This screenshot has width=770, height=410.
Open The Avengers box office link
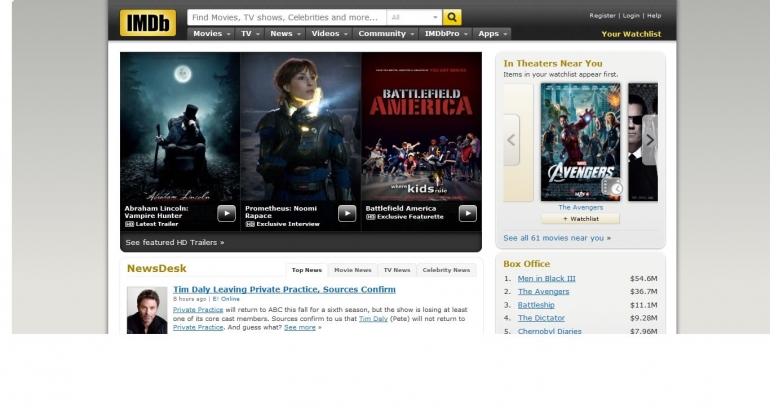tap(543, 292)
